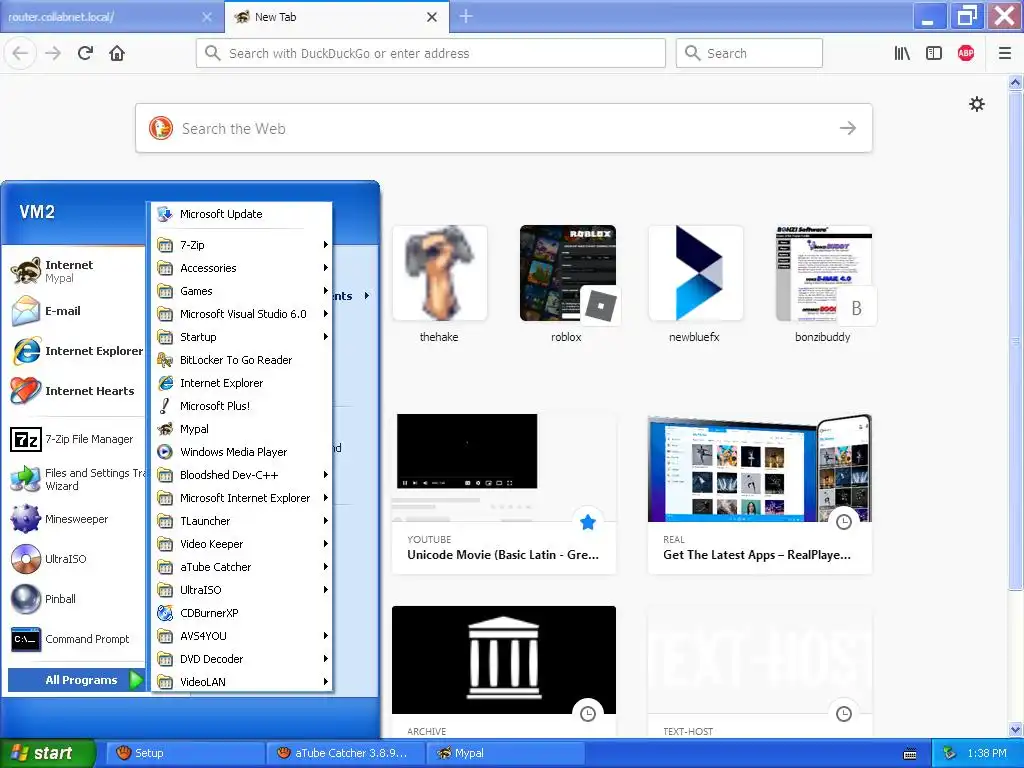Launch Mypal from All Programs list
Screen dimensions: 1024x768
(x=242, y=429)
